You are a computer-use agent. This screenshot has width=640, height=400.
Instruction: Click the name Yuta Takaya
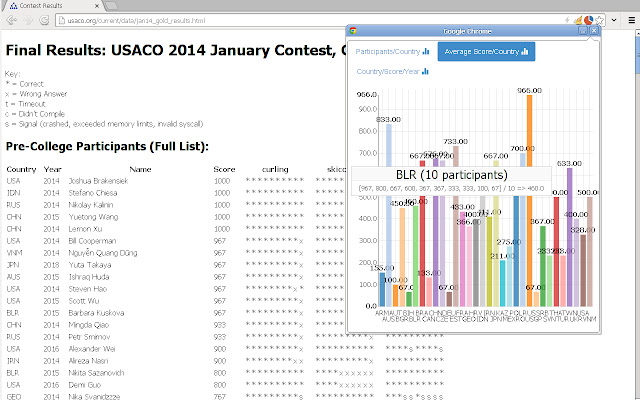pos(90,265)
